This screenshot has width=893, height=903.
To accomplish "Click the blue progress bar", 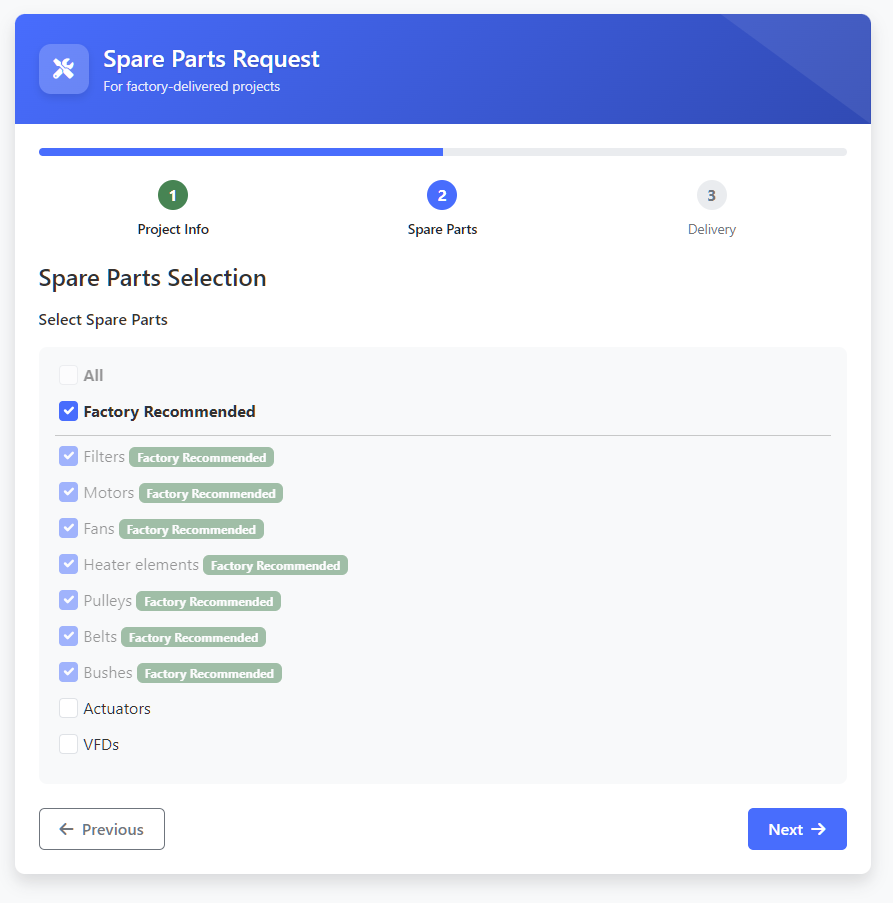I will (241, 152).
